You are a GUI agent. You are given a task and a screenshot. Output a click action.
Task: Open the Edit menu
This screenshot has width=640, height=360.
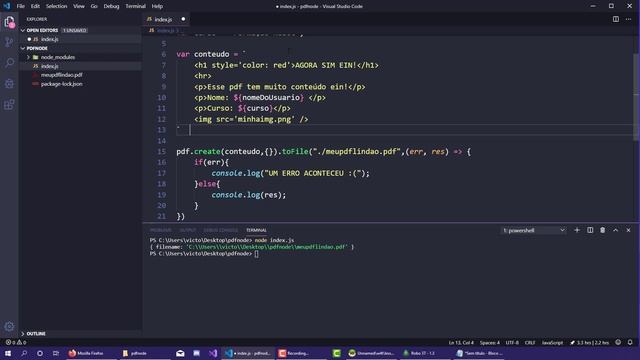point(35,6)
